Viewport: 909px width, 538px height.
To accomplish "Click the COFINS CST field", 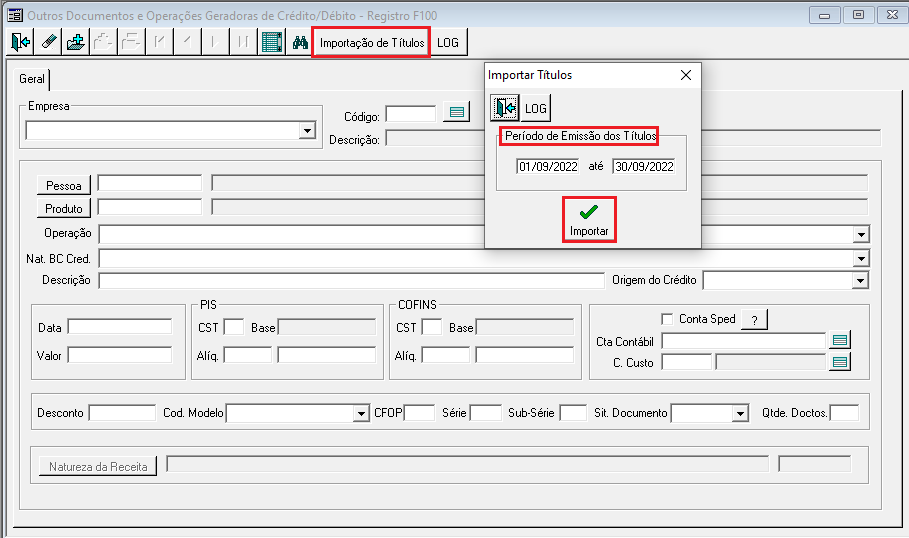I will tap(431, 327).
